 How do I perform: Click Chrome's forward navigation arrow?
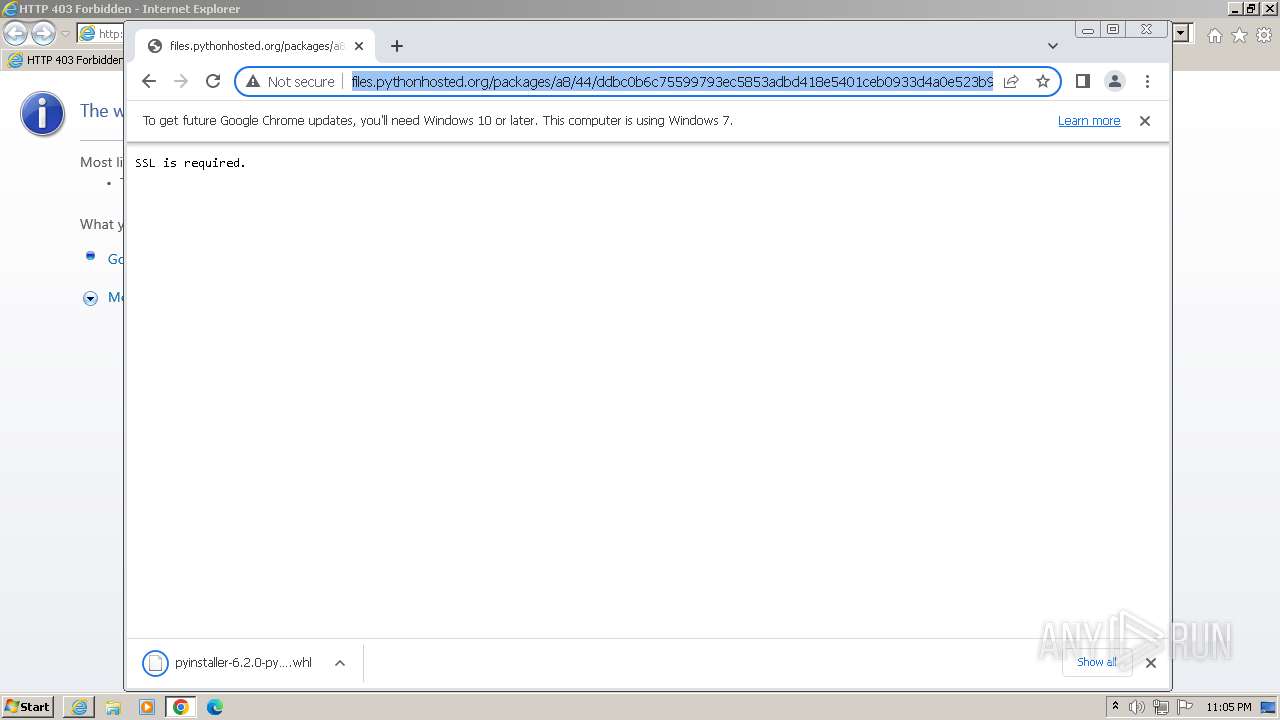coord(181,81)
